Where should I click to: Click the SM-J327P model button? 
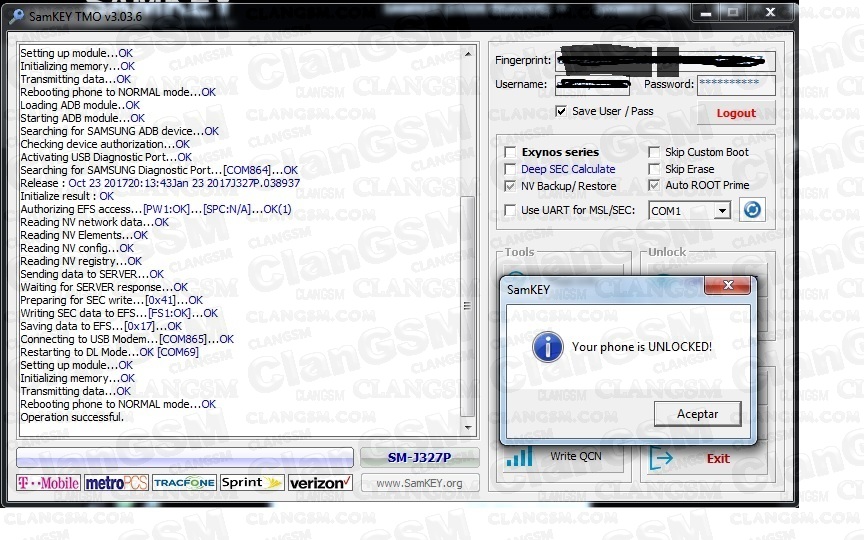pyautogui.click(x=419, y=457)
